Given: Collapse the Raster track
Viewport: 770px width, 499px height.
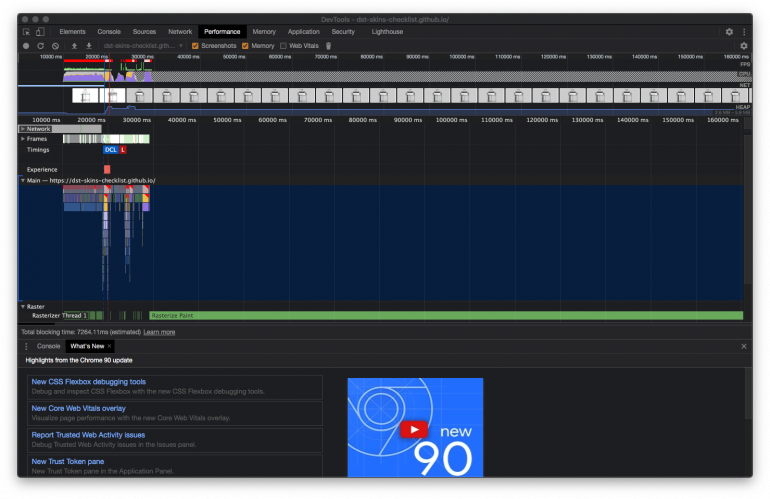Looking at the screenshot, I should point(23,306).
